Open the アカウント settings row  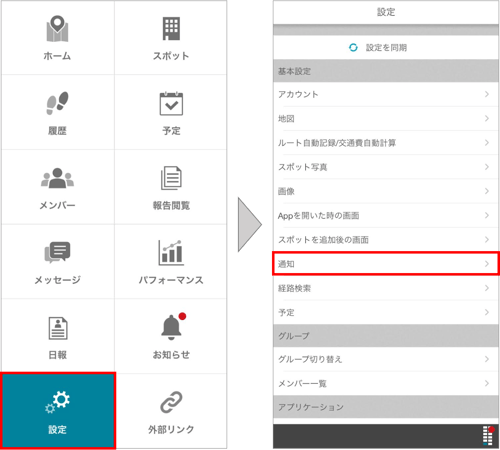point(386,94)
